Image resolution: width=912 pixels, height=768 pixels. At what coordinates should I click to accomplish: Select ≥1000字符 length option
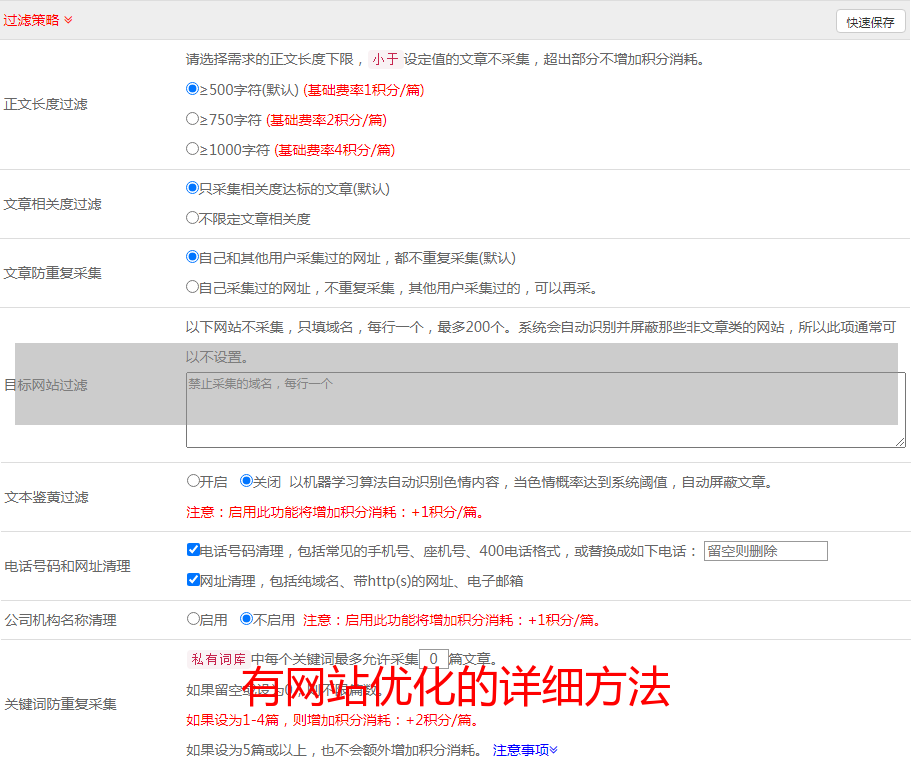click(193, 149)
